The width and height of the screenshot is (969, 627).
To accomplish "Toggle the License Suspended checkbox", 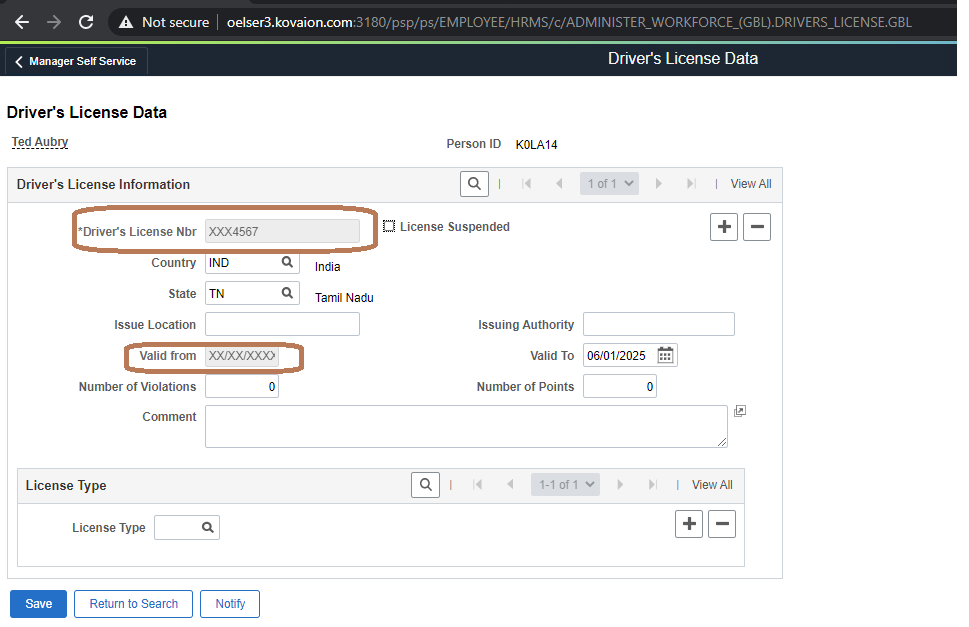I will [389, 226].
